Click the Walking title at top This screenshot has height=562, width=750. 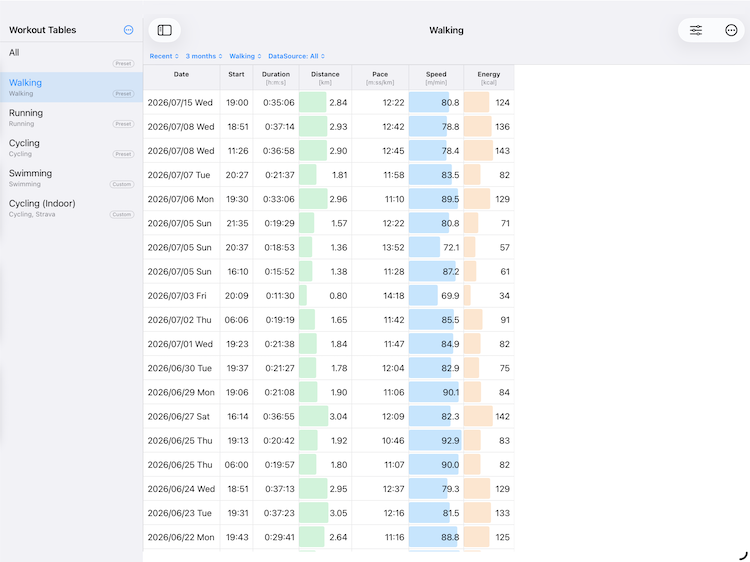point(446,30)
